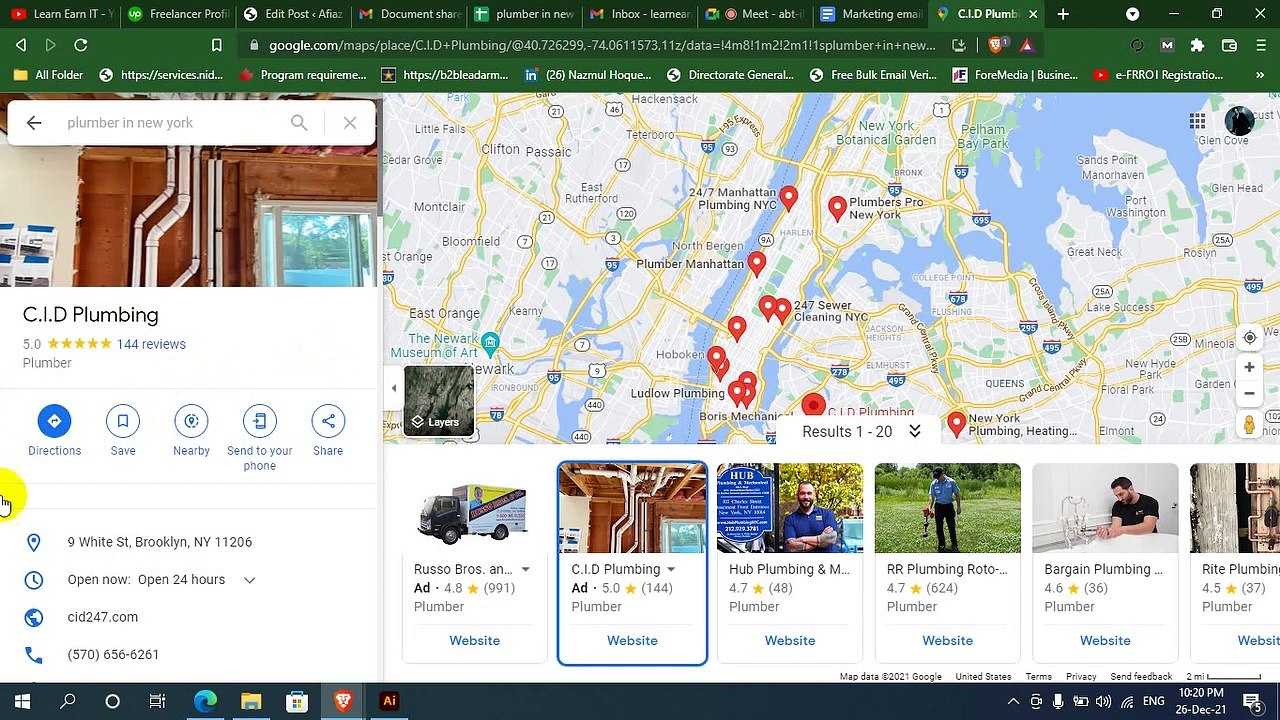Reload the current page
1280x720 pixels.
tap(81, 45)
